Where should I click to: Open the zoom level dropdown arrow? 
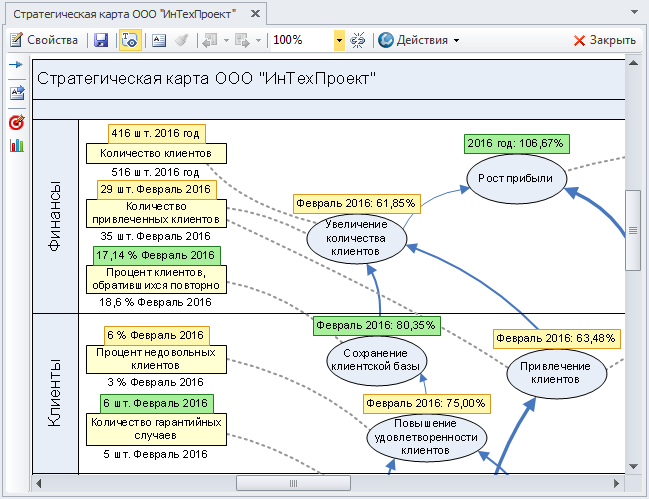(339, 40)
